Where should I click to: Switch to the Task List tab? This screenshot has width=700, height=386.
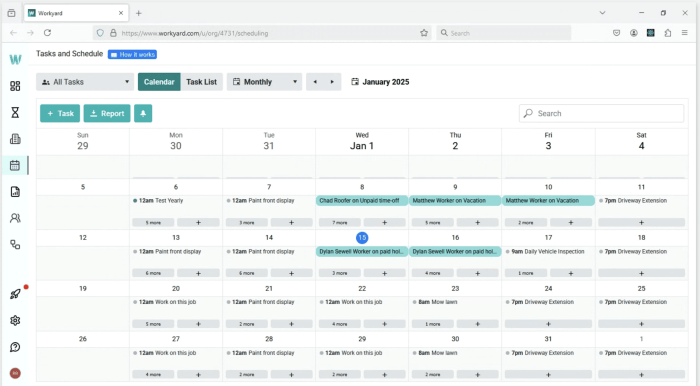(x=201, y=82)
